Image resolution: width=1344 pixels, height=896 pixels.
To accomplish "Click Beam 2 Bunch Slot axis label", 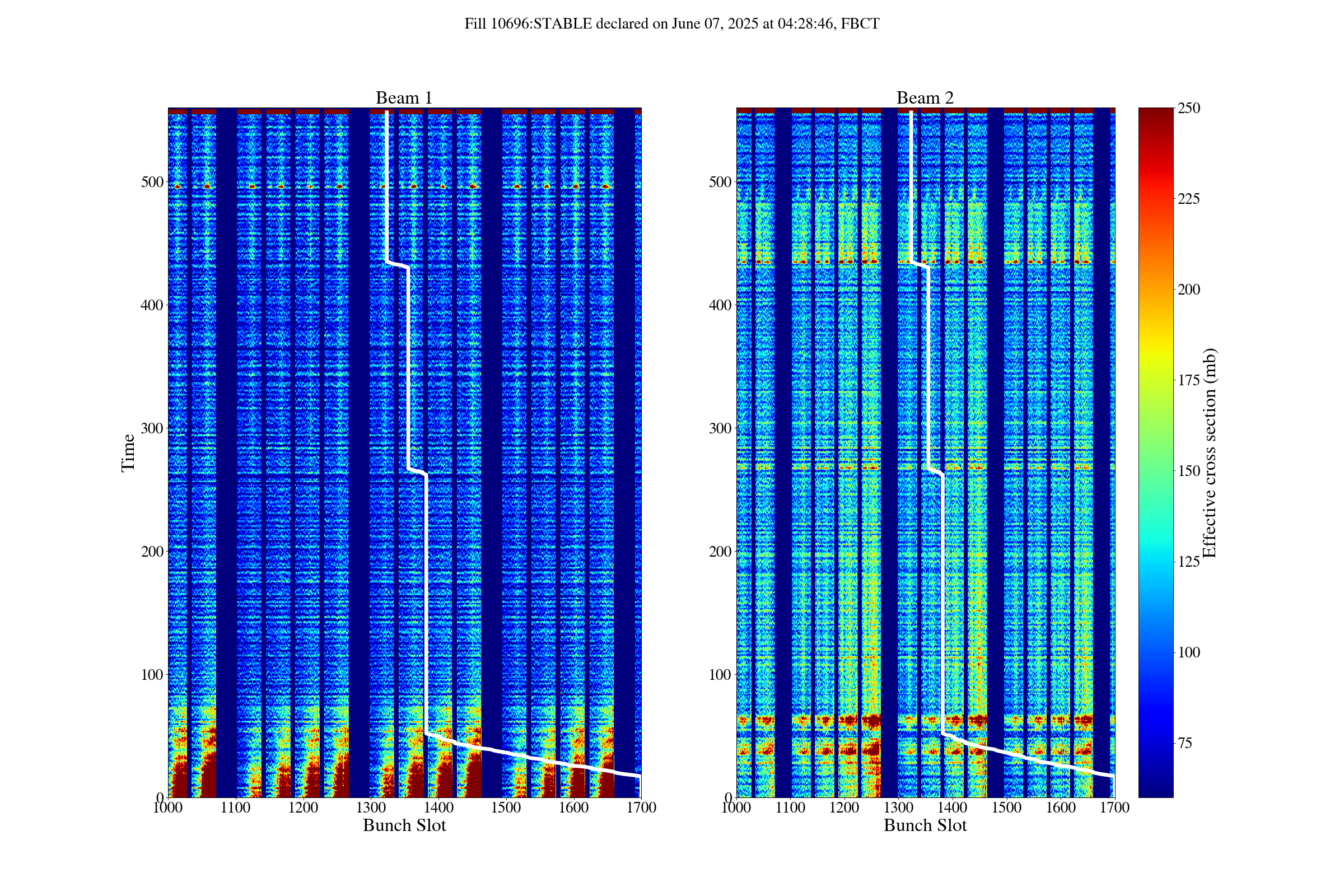I will (925, 825).
